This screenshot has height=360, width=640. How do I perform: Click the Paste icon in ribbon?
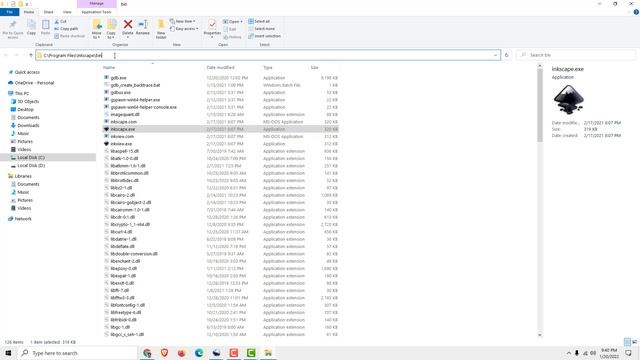coord(45,25)
